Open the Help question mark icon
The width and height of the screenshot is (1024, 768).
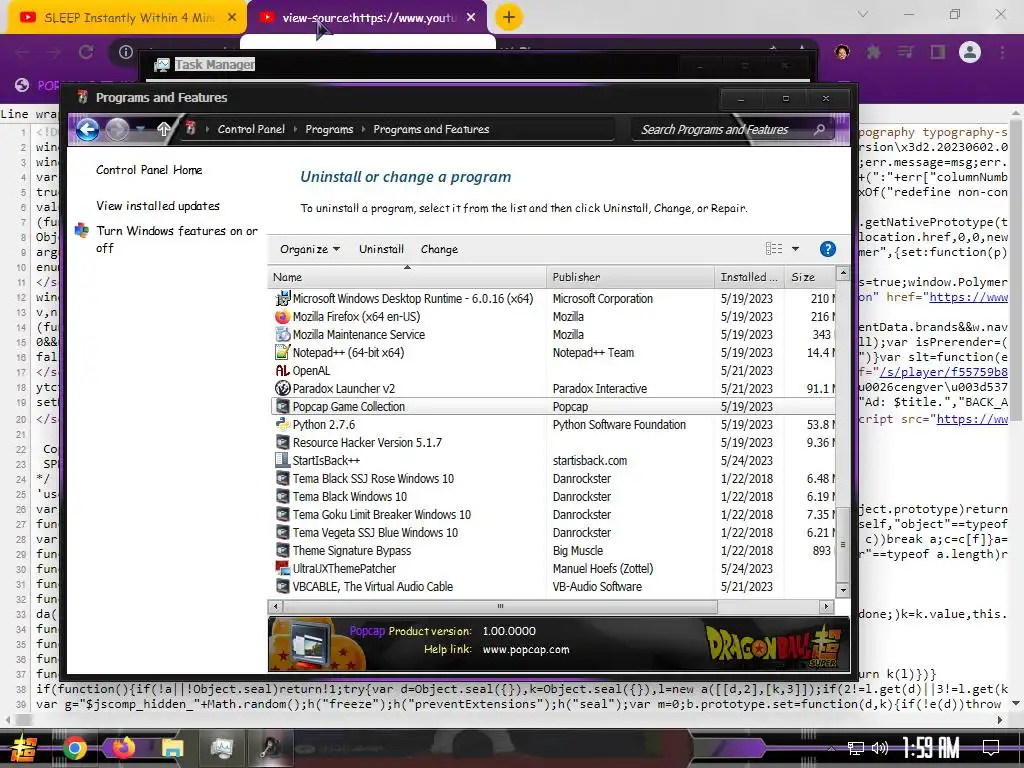827,249
